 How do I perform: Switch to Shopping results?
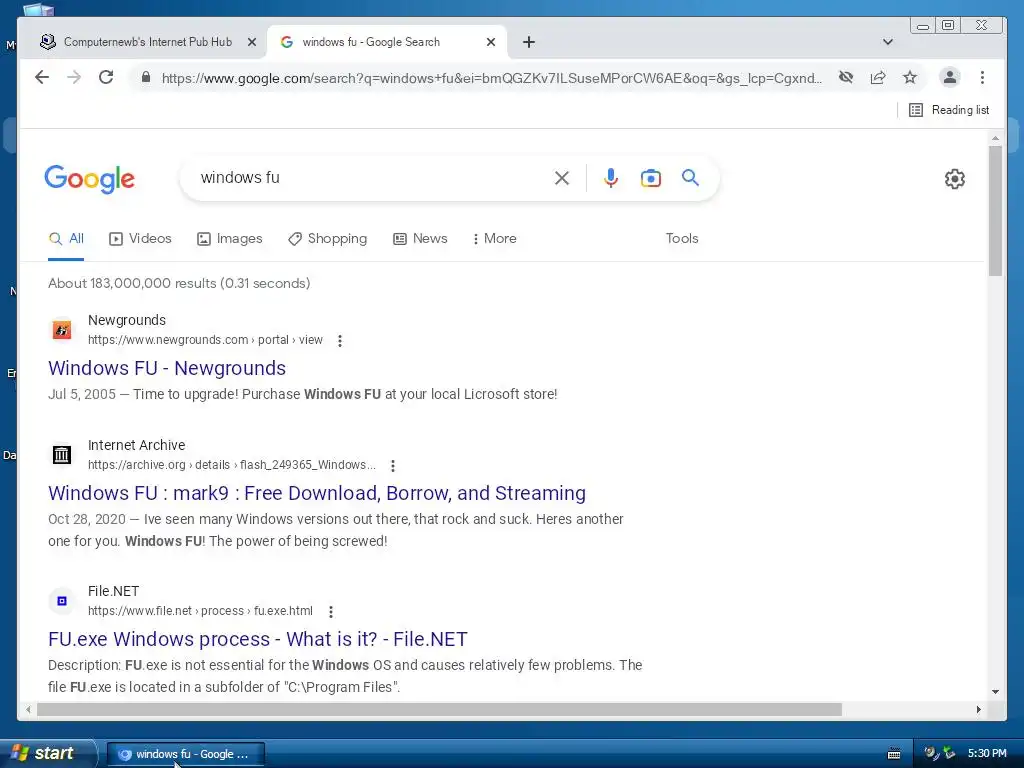[x=328, y=238]
